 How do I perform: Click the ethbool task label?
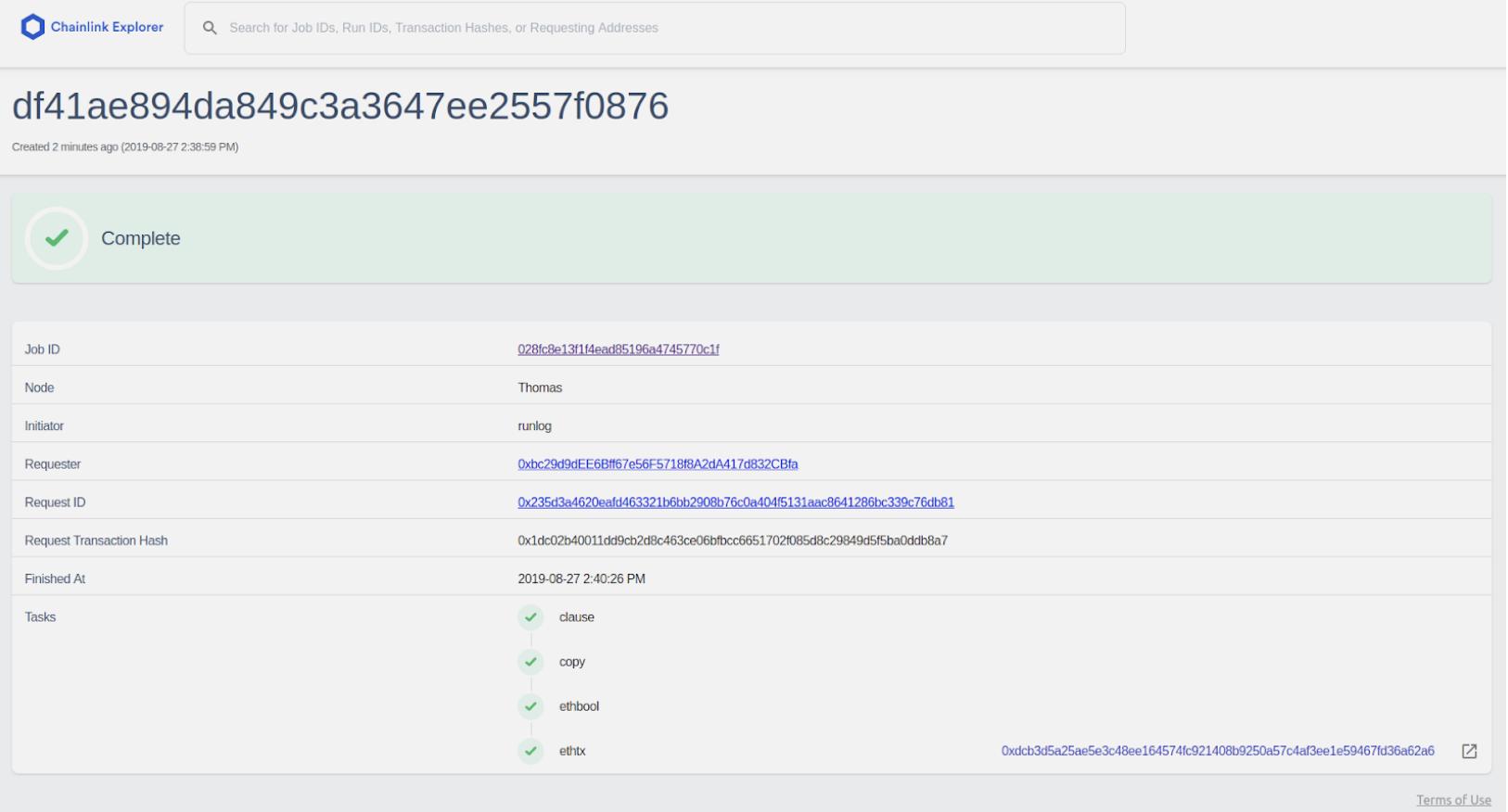[579, 706]
